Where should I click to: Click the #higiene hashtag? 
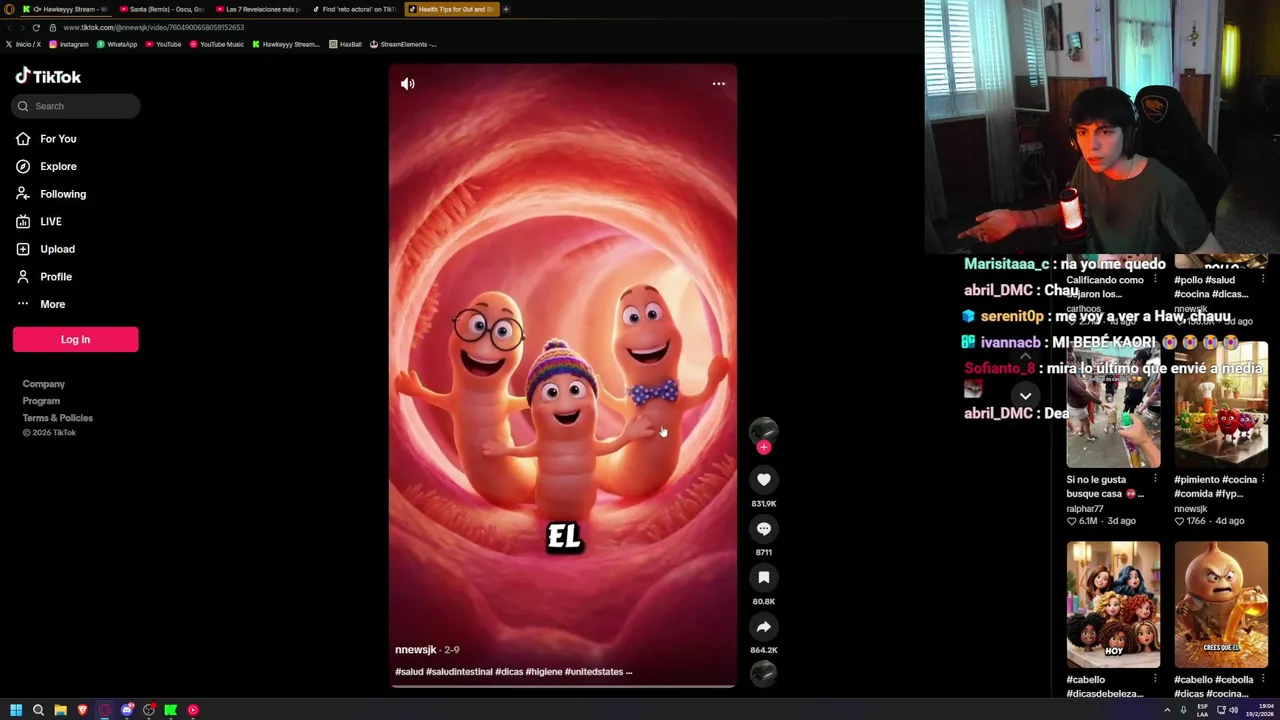[543, 672]
